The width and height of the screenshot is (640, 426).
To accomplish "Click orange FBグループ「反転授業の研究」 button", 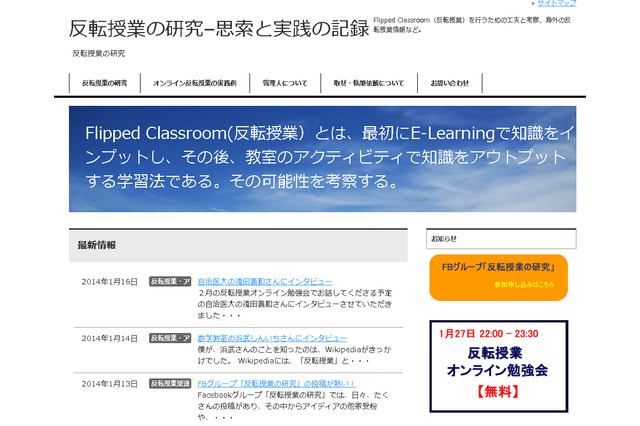I will pyautogui.click(x=498, y=277).
